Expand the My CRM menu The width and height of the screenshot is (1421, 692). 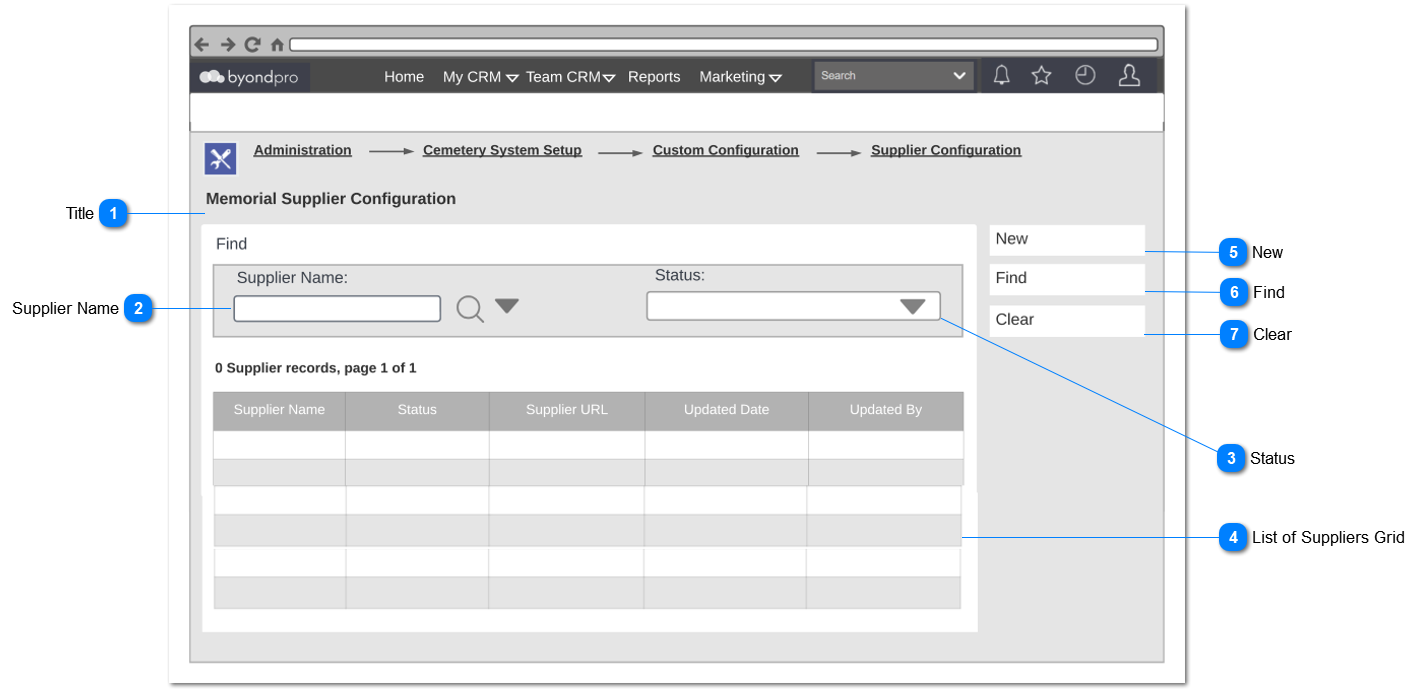480,77
